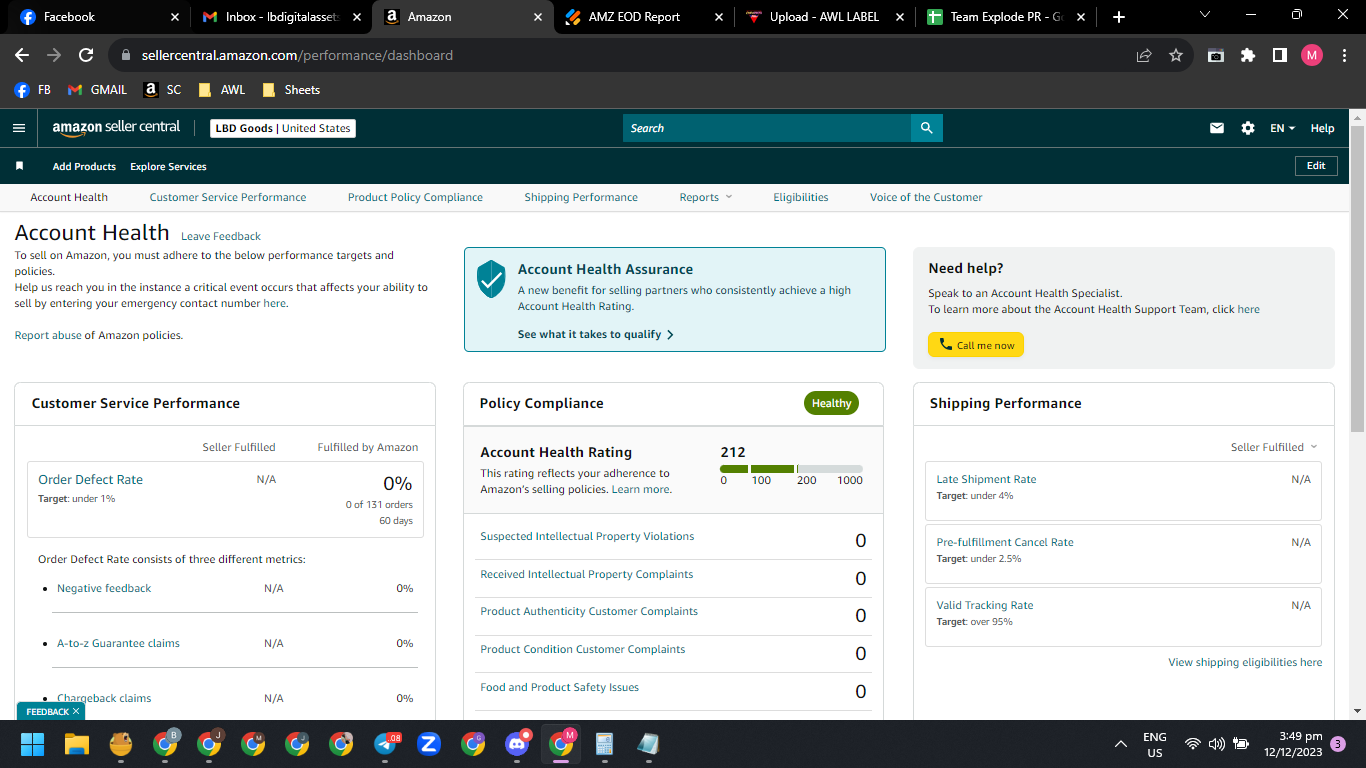Viewport: 1366px width, 768px height.
Task: Open the Seller Central settings gear
Action: [1247, 128]
